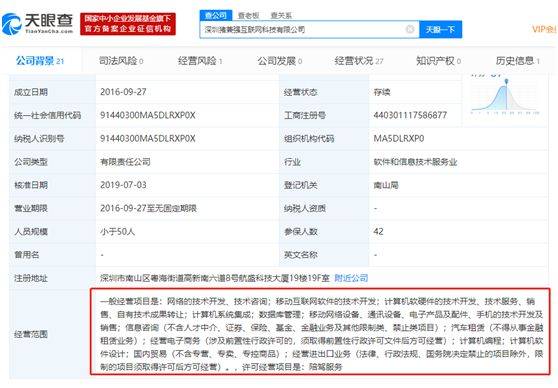The width and height of the screenshot is (558, 388).
Task: Open the 公司背景 tab
Action: point(40,61)
